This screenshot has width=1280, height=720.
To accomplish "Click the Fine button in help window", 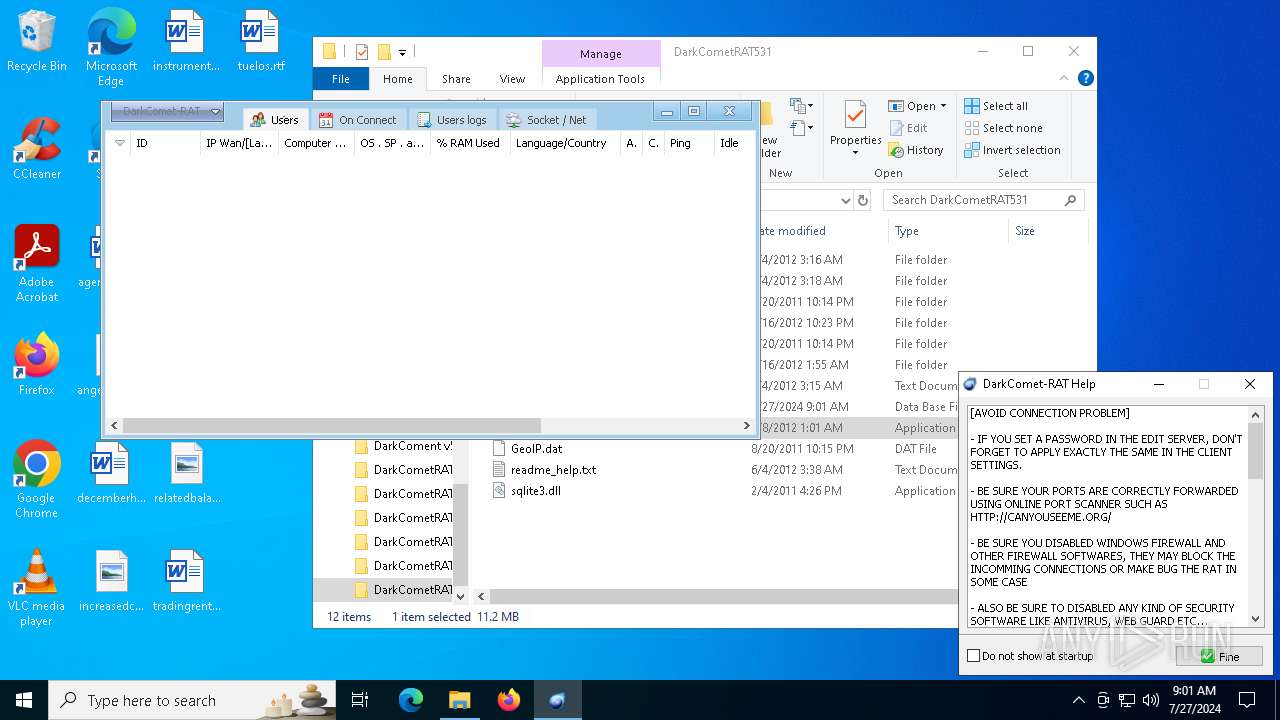I will 1219,656.
